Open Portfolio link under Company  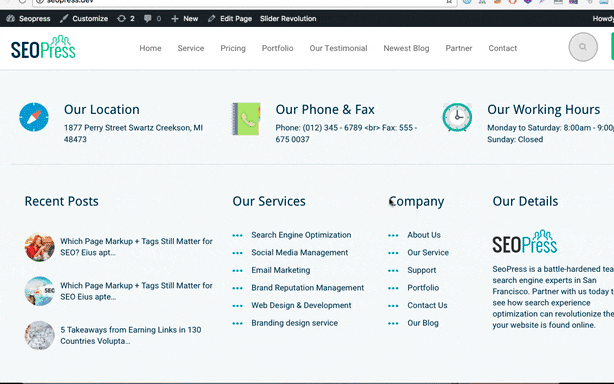pos(423,288)
